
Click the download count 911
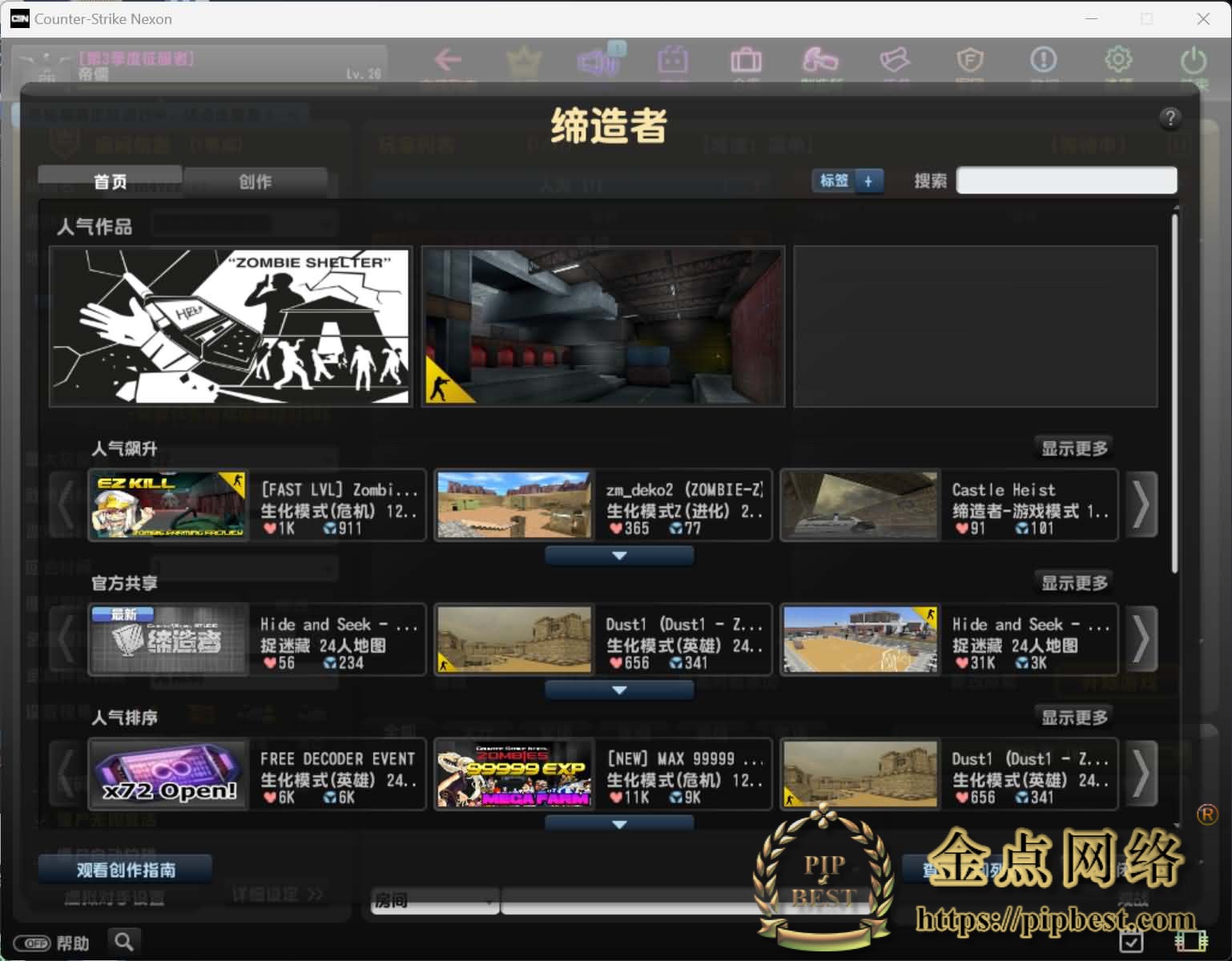click(x=342, y=529)
